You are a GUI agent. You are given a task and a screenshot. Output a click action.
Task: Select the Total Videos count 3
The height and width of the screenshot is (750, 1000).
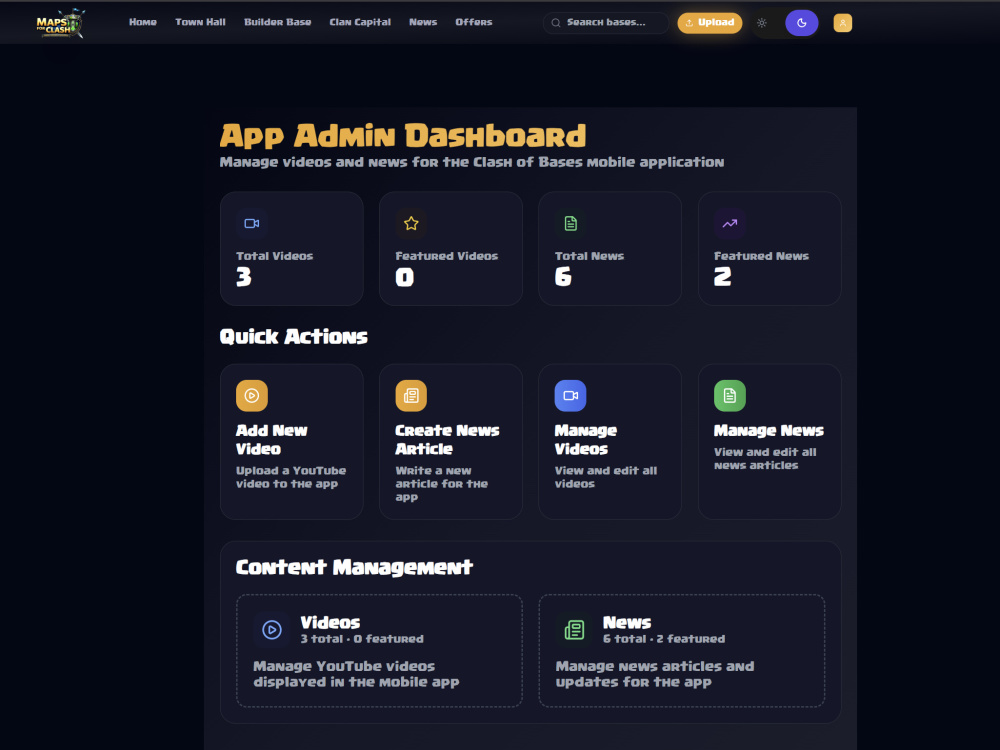[x=244, y=277]
